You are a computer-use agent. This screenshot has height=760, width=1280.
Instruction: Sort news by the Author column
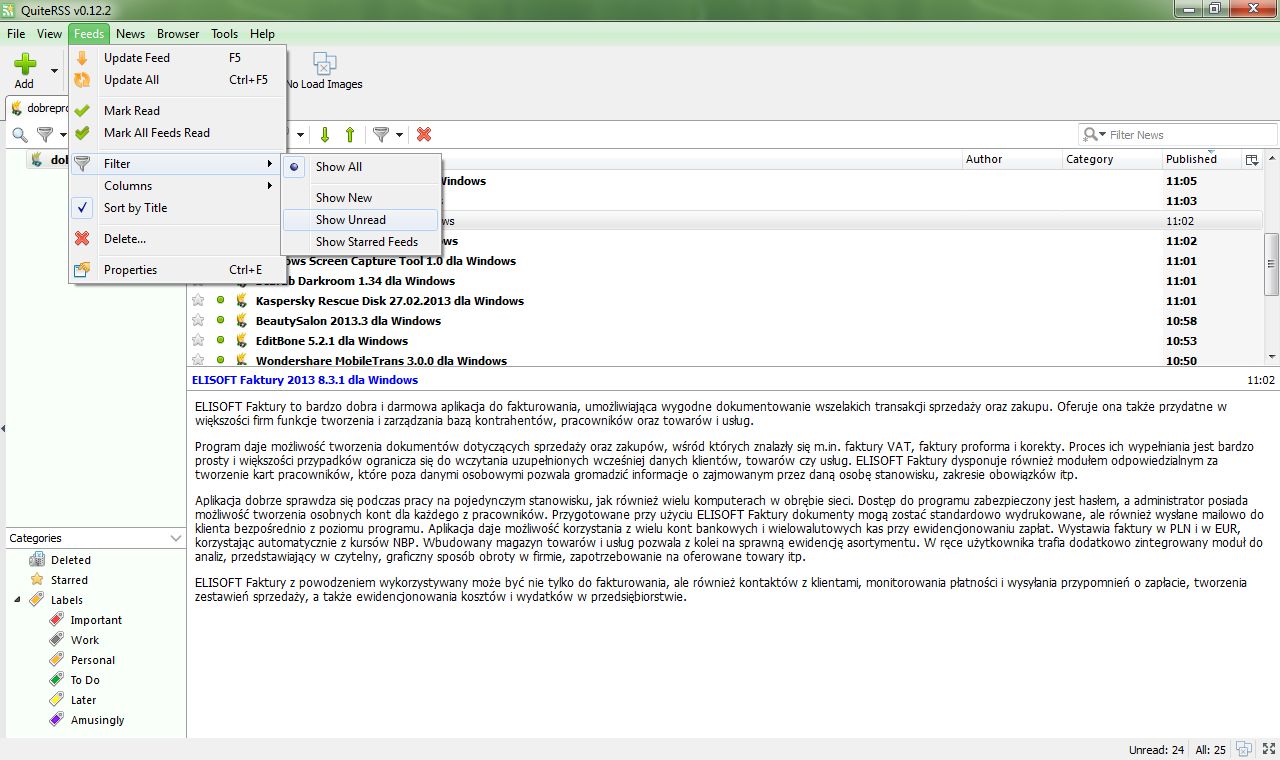click(x=1011, y=159)
